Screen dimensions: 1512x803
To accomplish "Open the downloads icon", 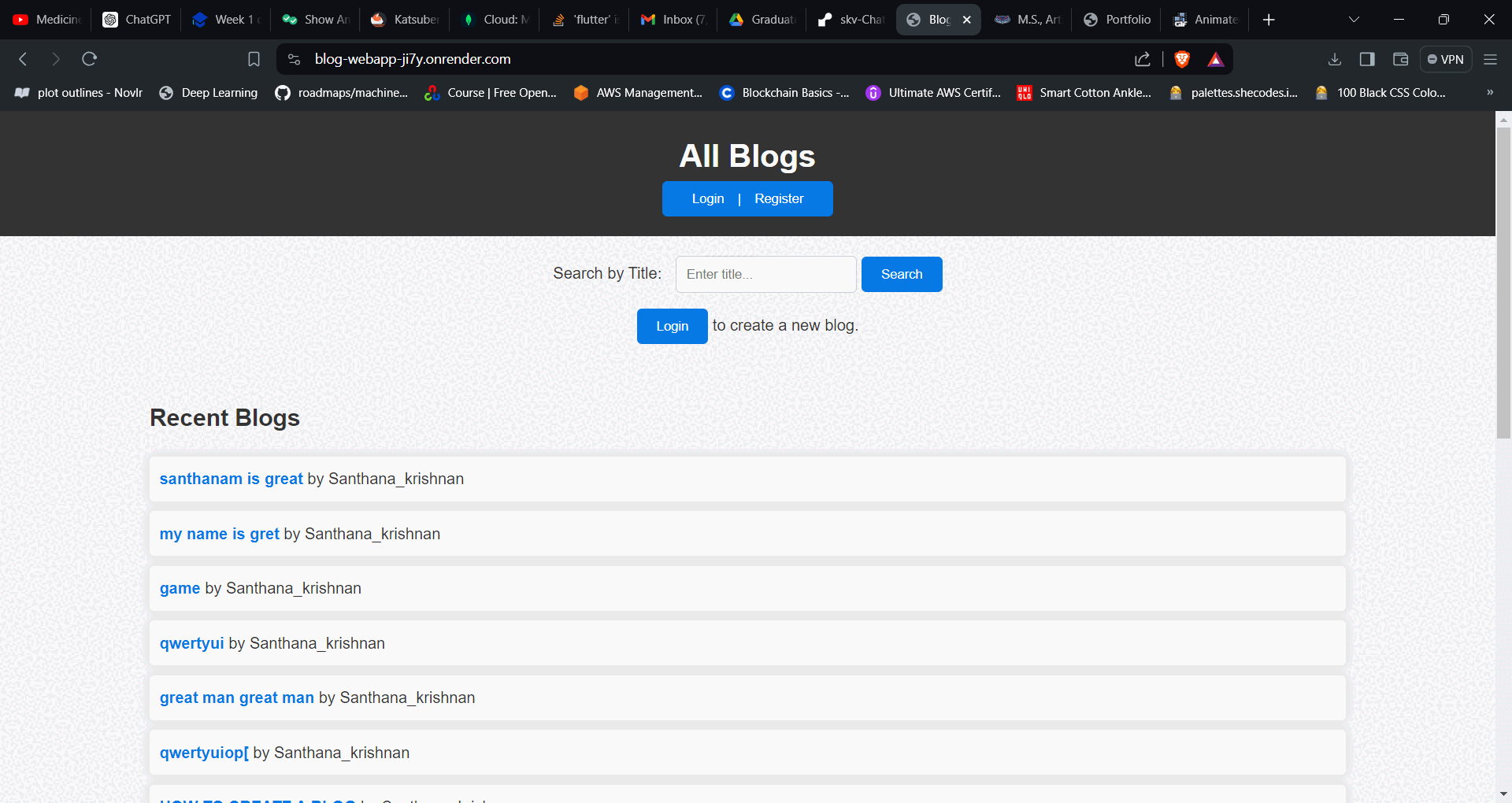I will pos(1334,59).
